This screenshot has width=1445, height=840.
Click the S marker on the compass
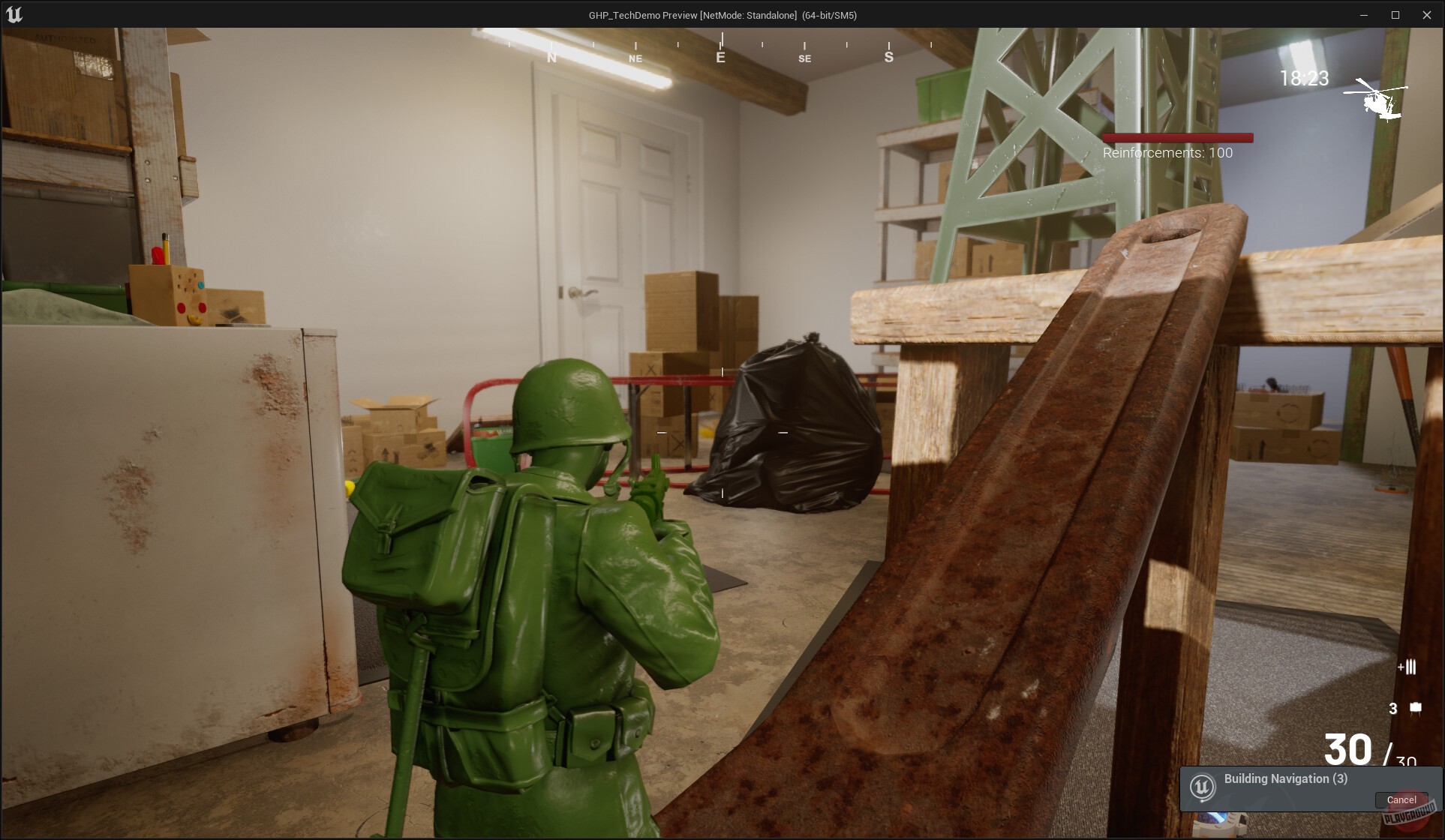tap(888, 55)
